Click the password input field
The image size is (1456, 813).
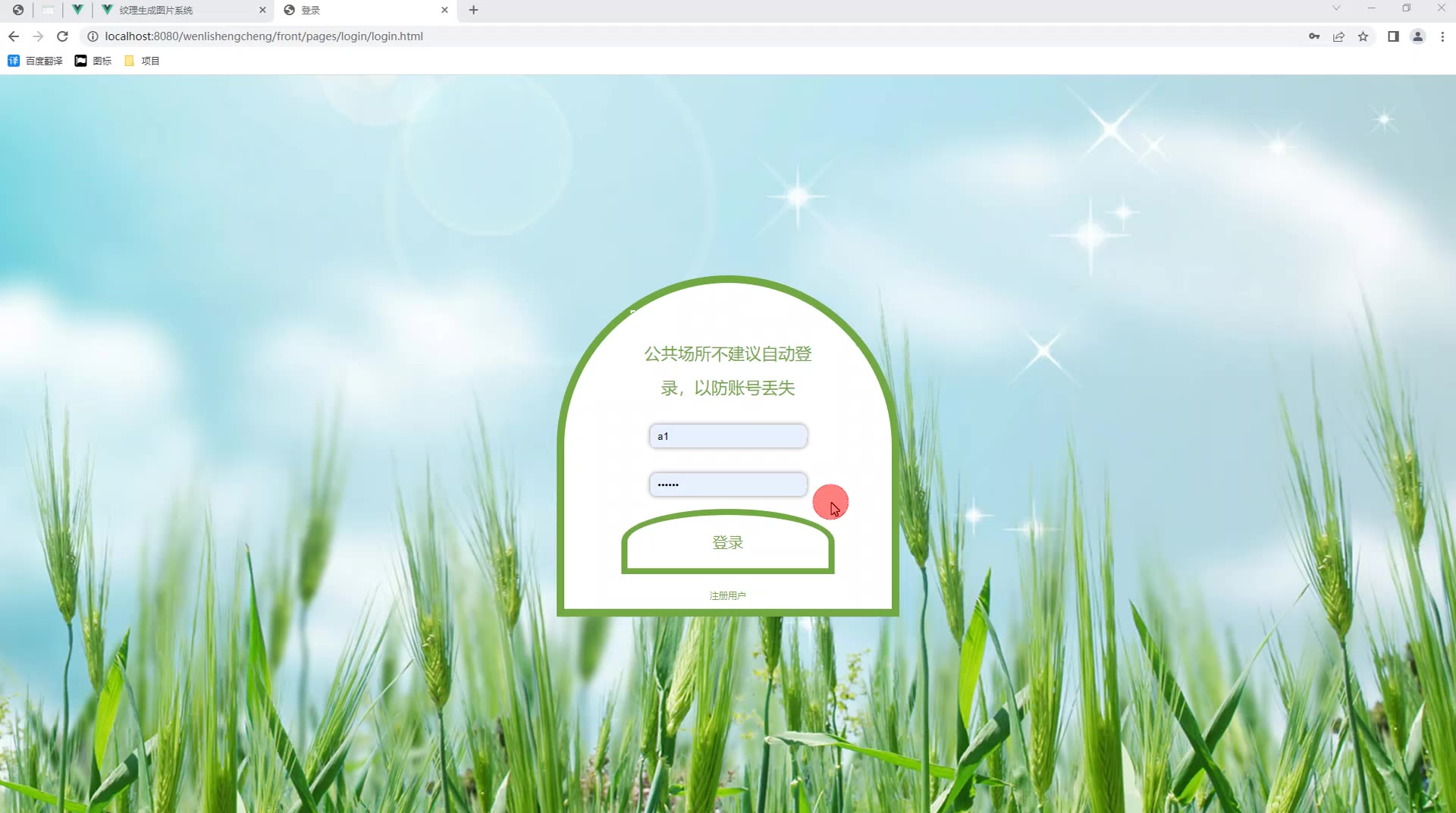pyautogui.click(x=728, y=485)
